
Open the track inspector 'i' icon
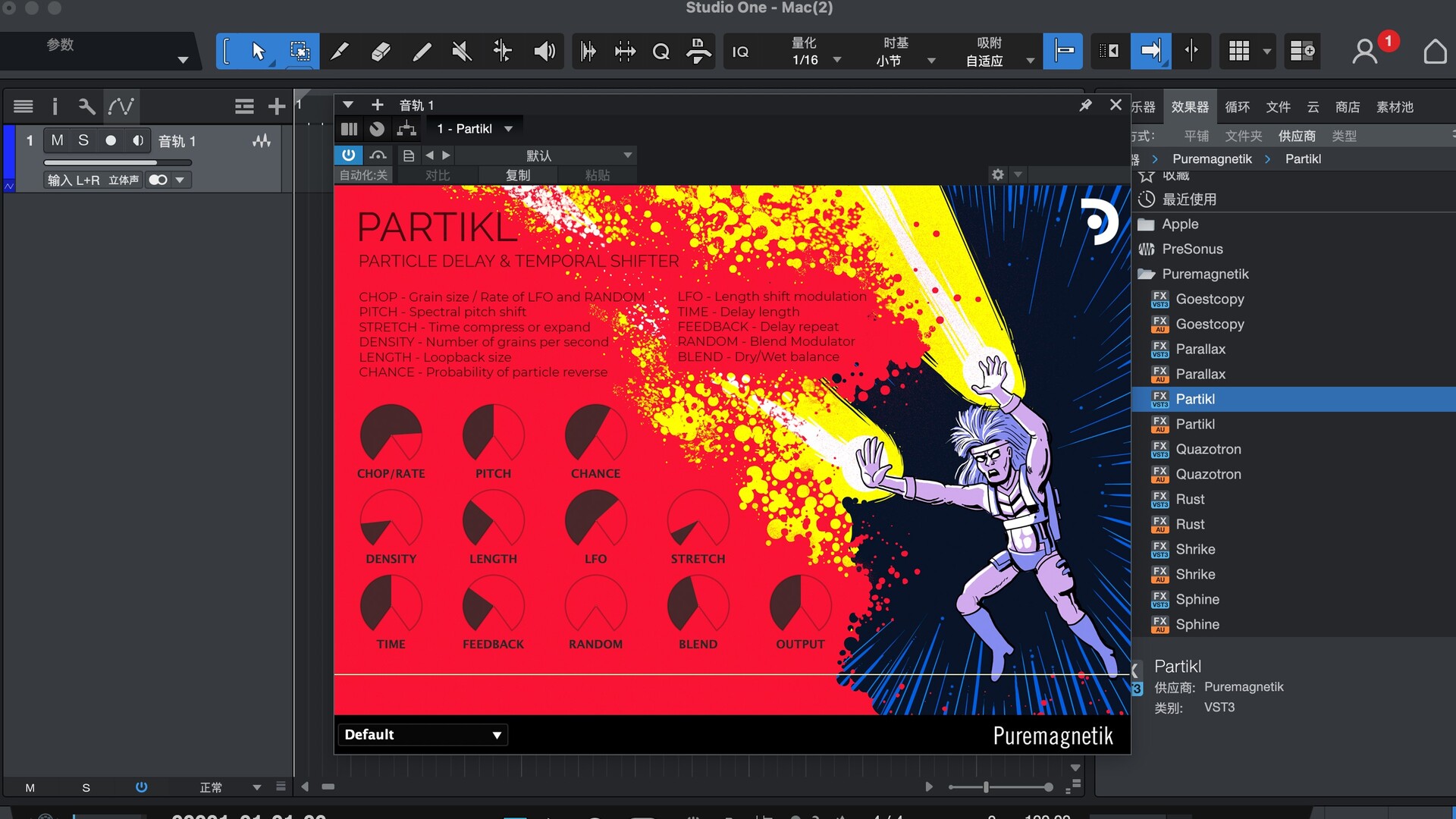pyautogui.click(x=55, y=106)
